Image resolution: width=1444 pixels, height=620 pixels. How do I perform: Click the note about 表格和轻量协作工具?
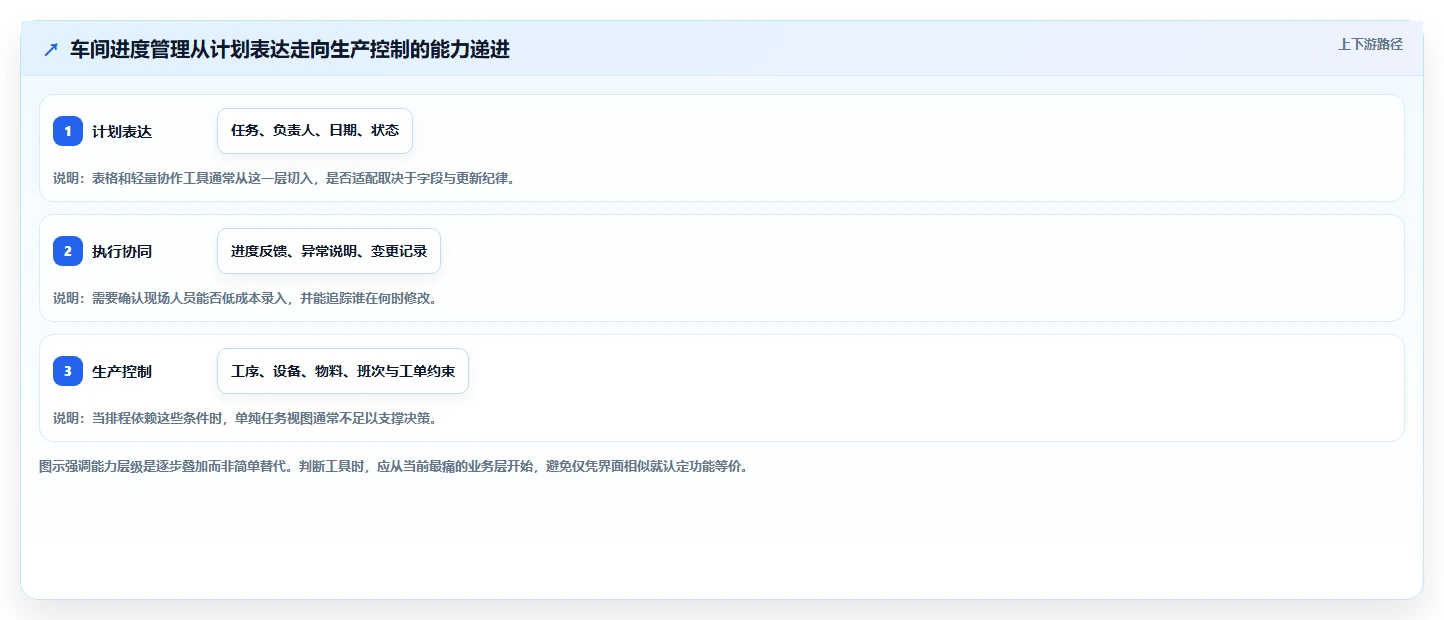[284, 178]
